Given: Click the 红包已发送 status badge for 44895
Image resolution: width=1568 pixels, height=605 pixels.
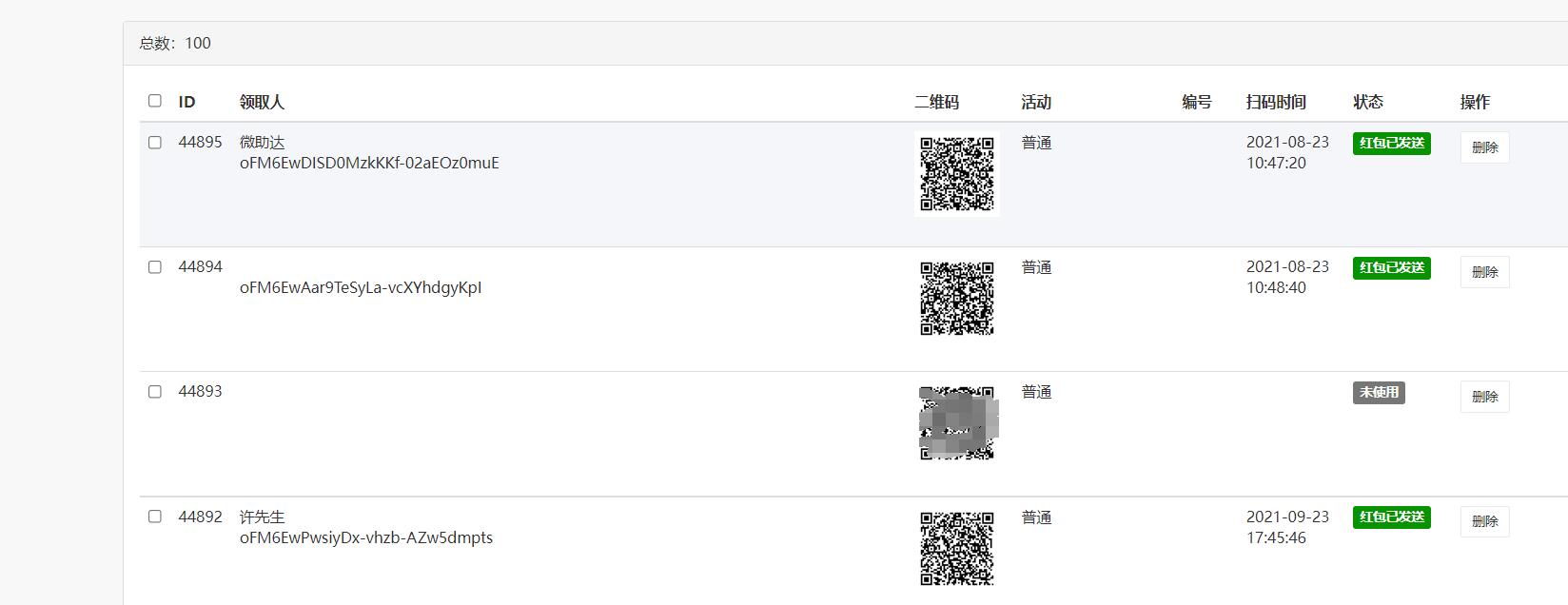Looking at the screenshot, I should coord(1392,144).
